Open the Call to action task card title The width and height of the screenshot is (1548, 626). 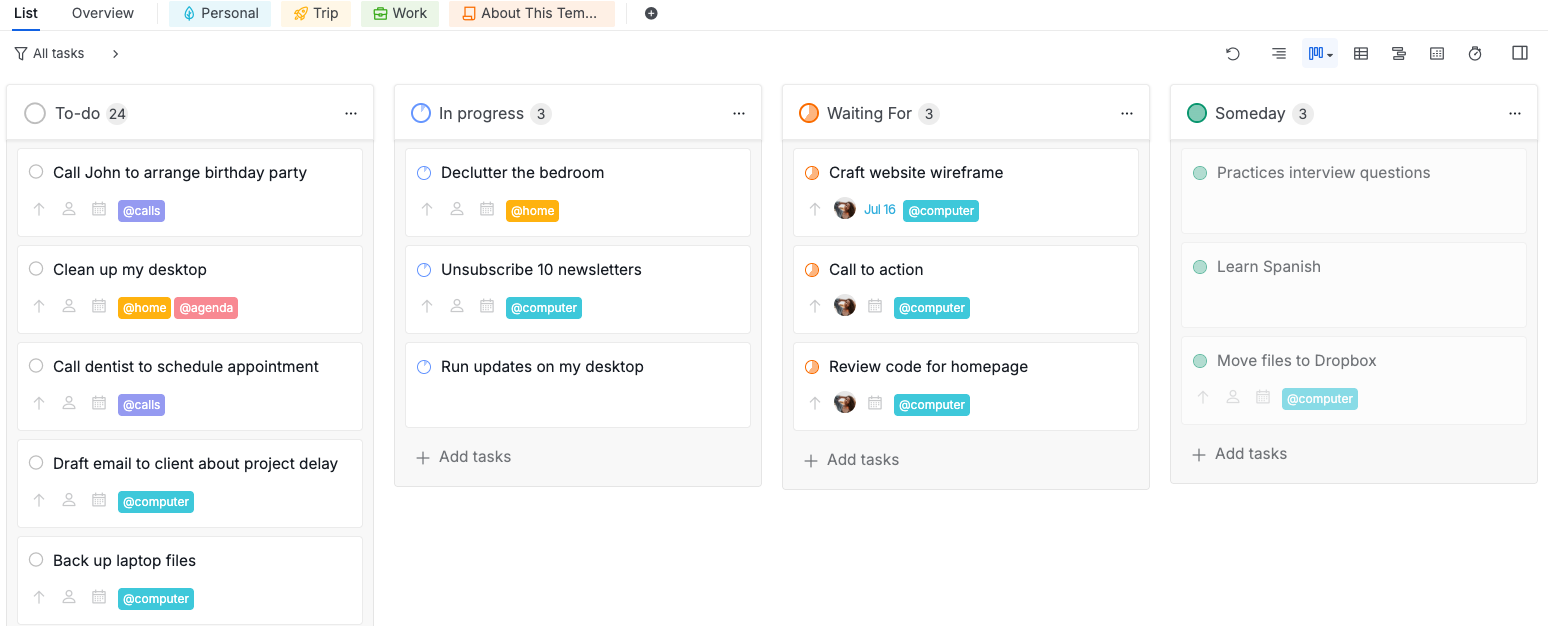876,270
